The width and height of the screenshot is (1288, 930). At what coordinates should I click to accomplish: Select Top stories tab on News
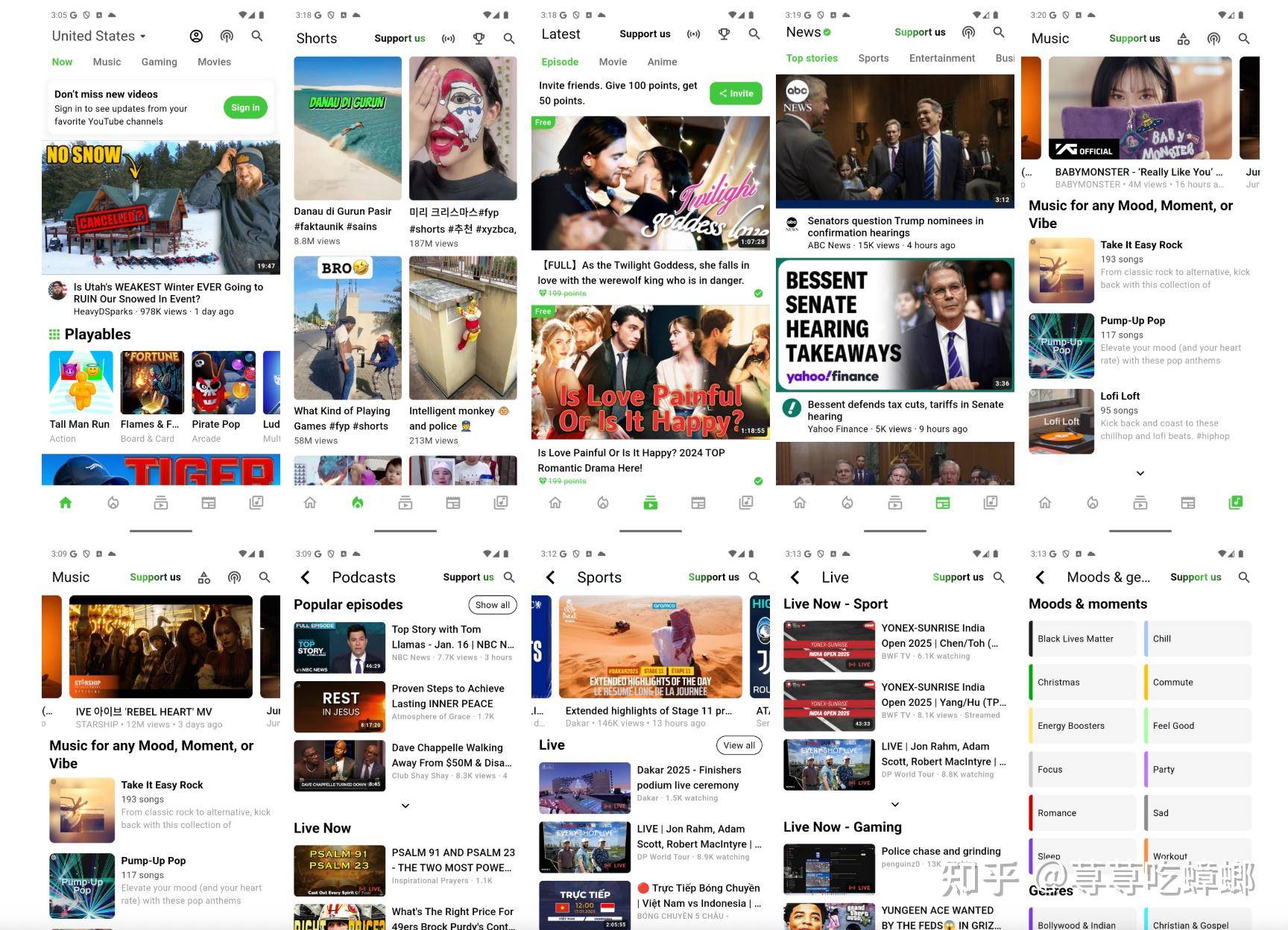pyautogui.click(x=812, y=58)
